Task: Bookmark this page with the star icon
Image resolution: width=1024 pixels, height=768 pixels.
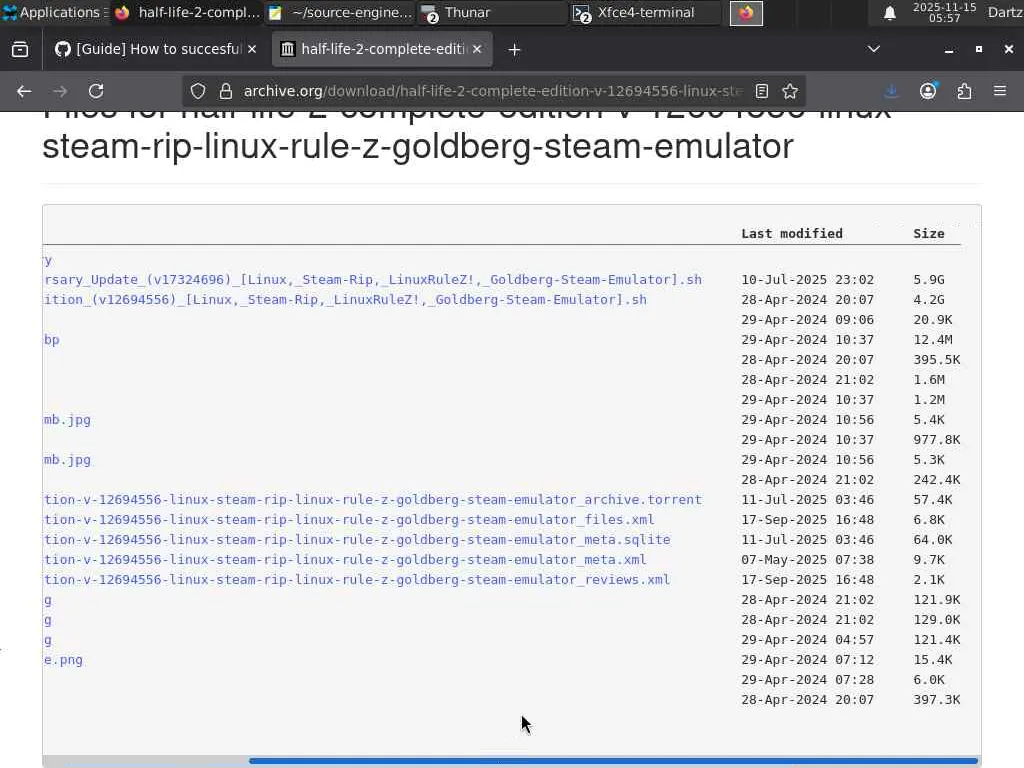Action: 790,91
